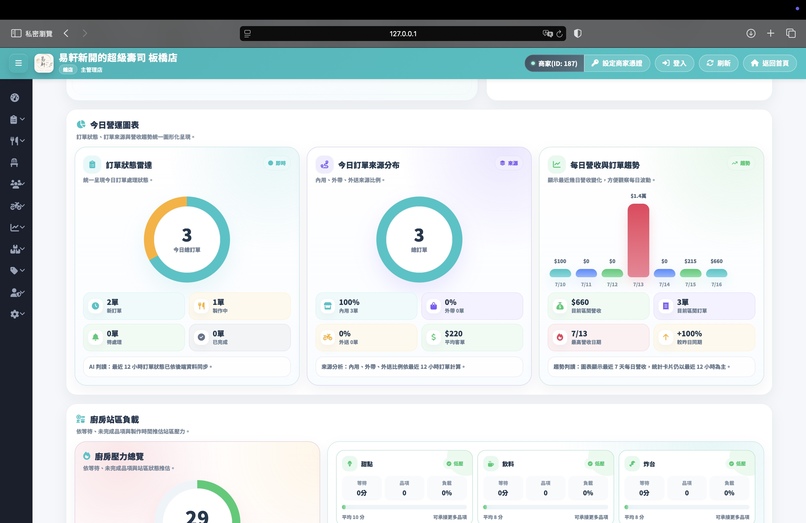Click the 7/13 最高營收日期 tile
The height and width of the screenshot is (523, 806).
point(598,337)
